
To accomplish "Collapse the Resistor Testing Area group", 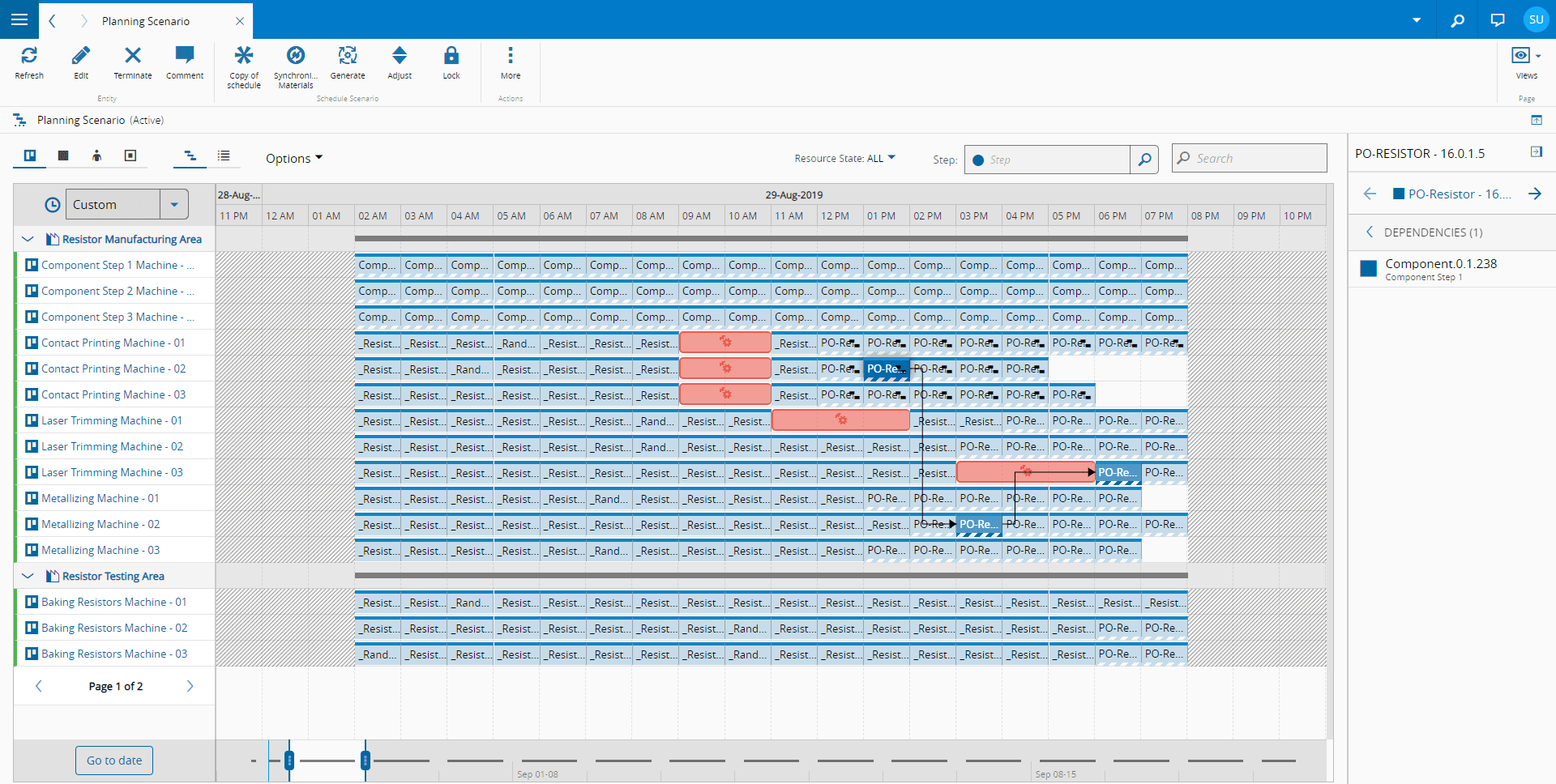I will point(28,576).
